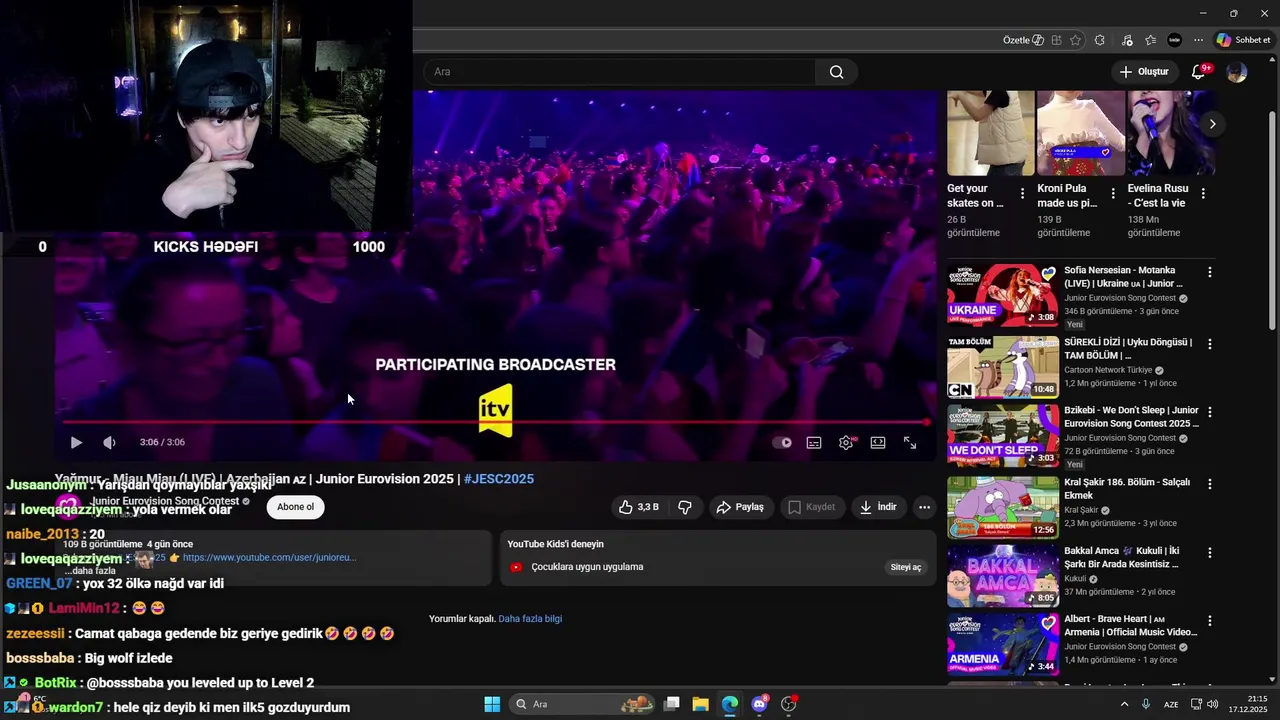This screenshot has width=1280, height=720.
Task: Open the browser favorites list icon
Action: 1151,40
